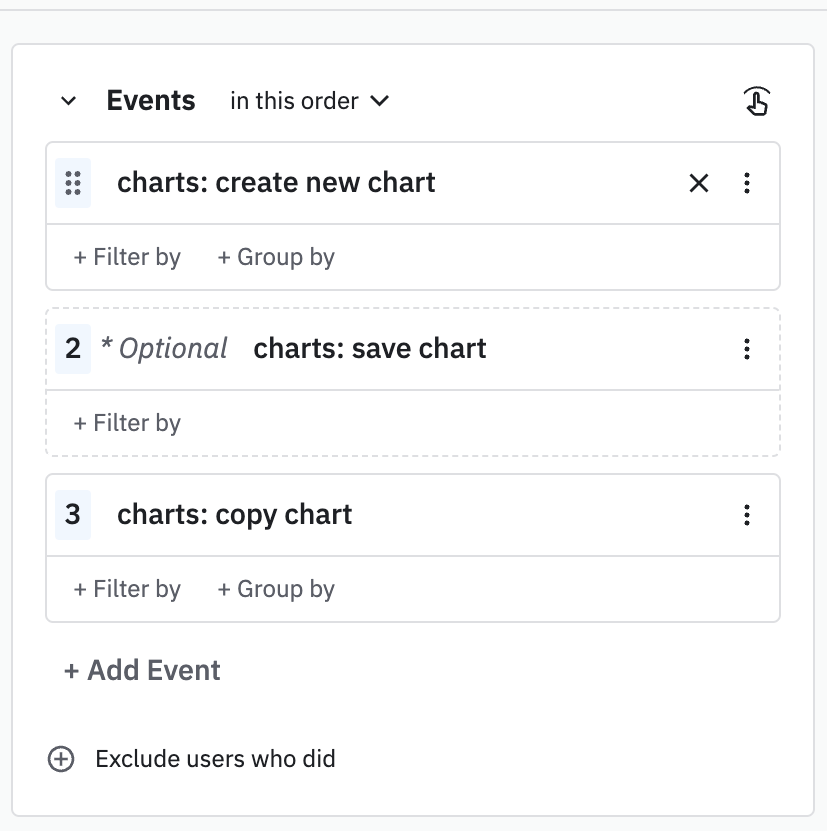Open the 'in this order' dropdown
This screenshot has width=827, height=831.
(309, 101)
